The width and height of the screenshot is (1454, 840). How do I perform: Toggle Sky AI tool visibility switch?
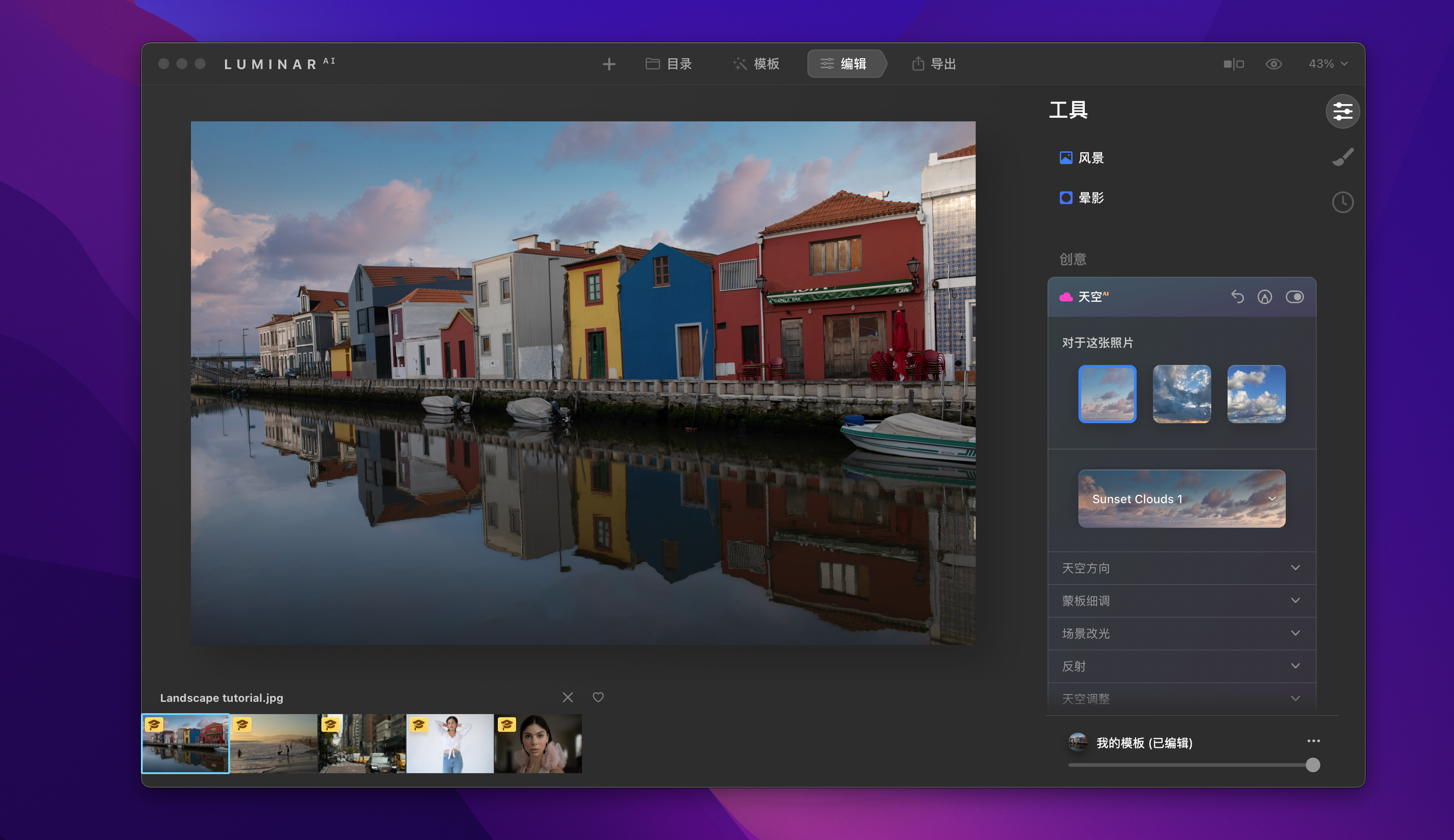click(1295, 296)
